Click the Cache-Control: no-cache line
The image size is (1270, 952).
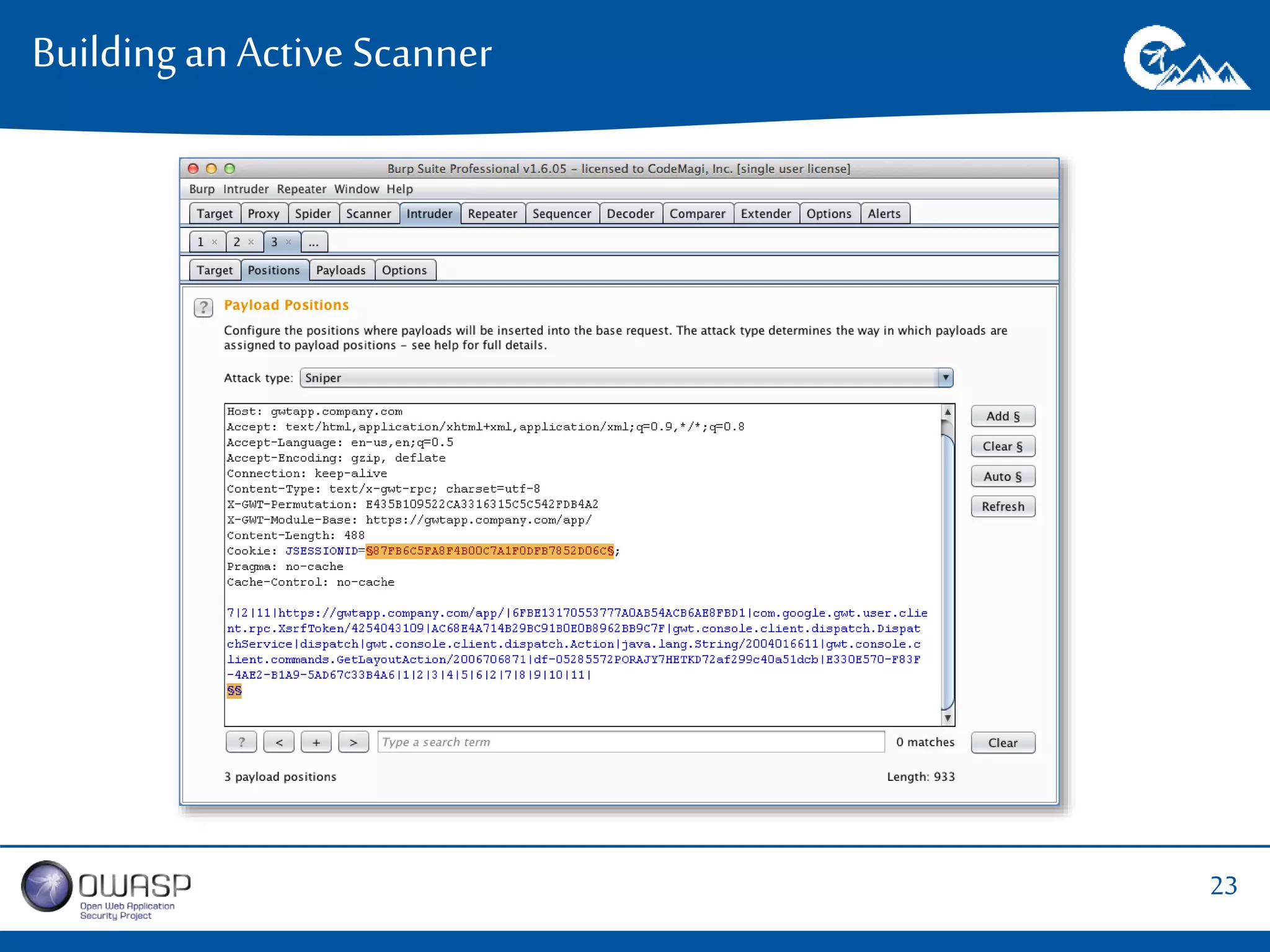311,582
